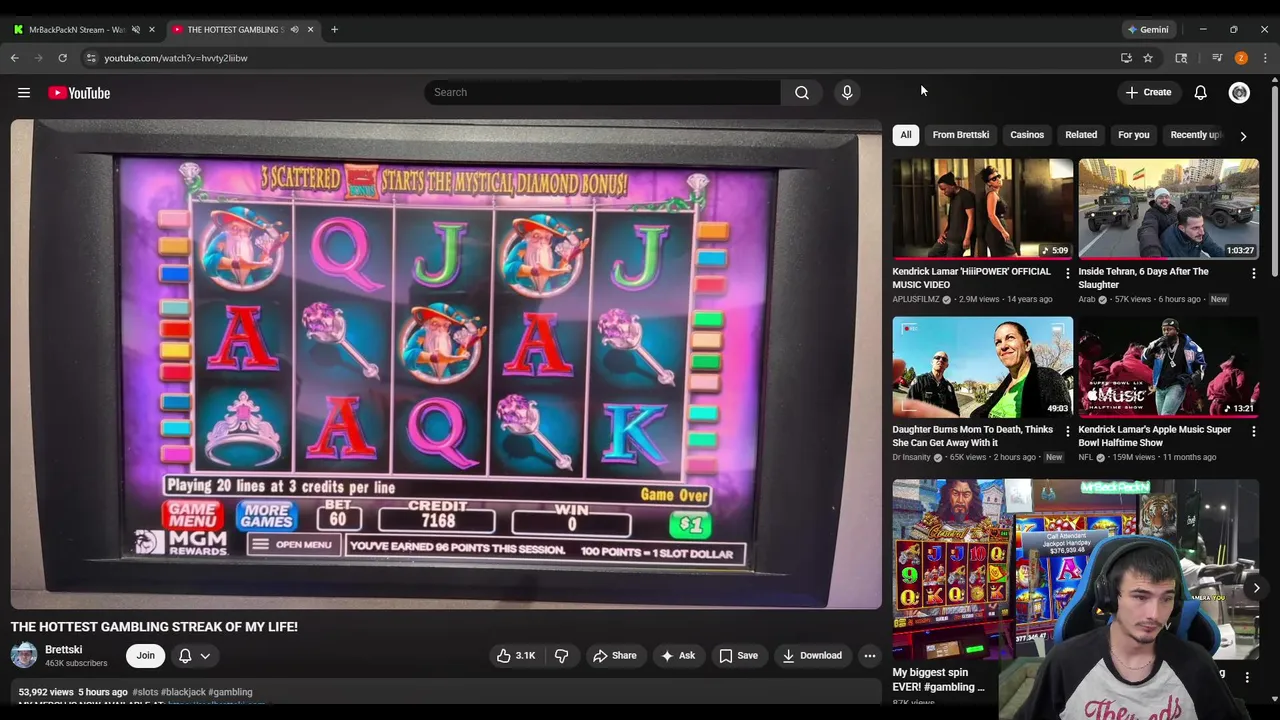This screenshot has height=720, width=1280.
Task: Click the address bar URL
Action: 176,58
